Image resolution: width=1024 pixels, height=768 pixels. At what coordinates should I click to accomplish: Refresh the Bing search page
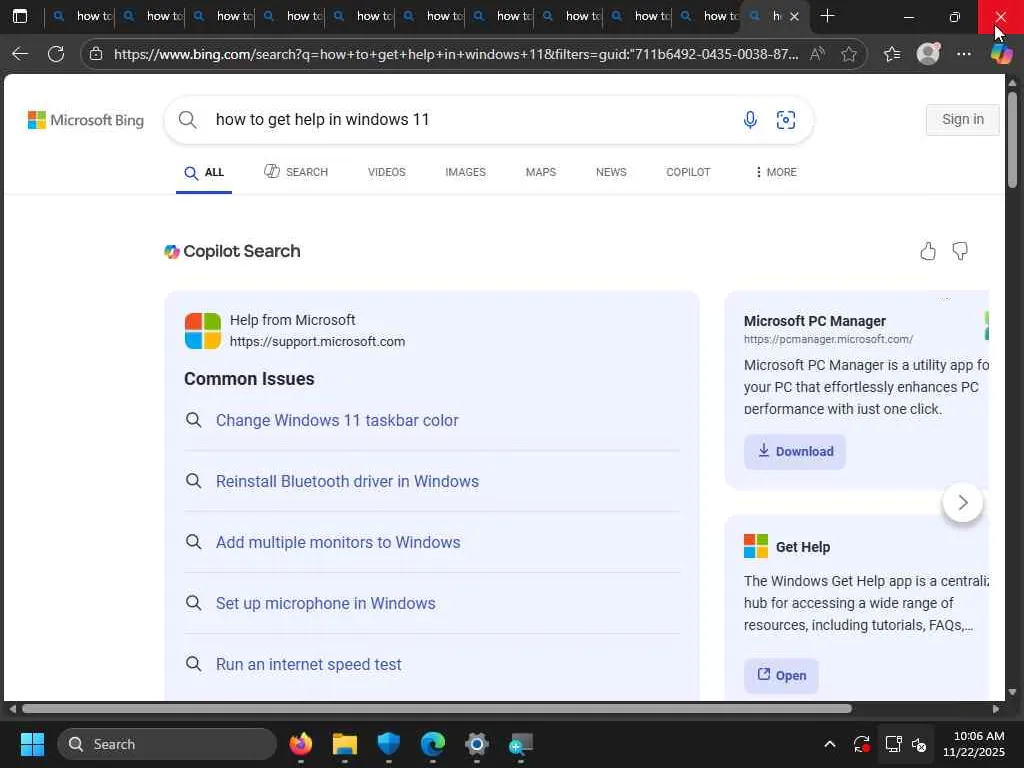pos(56,54)
